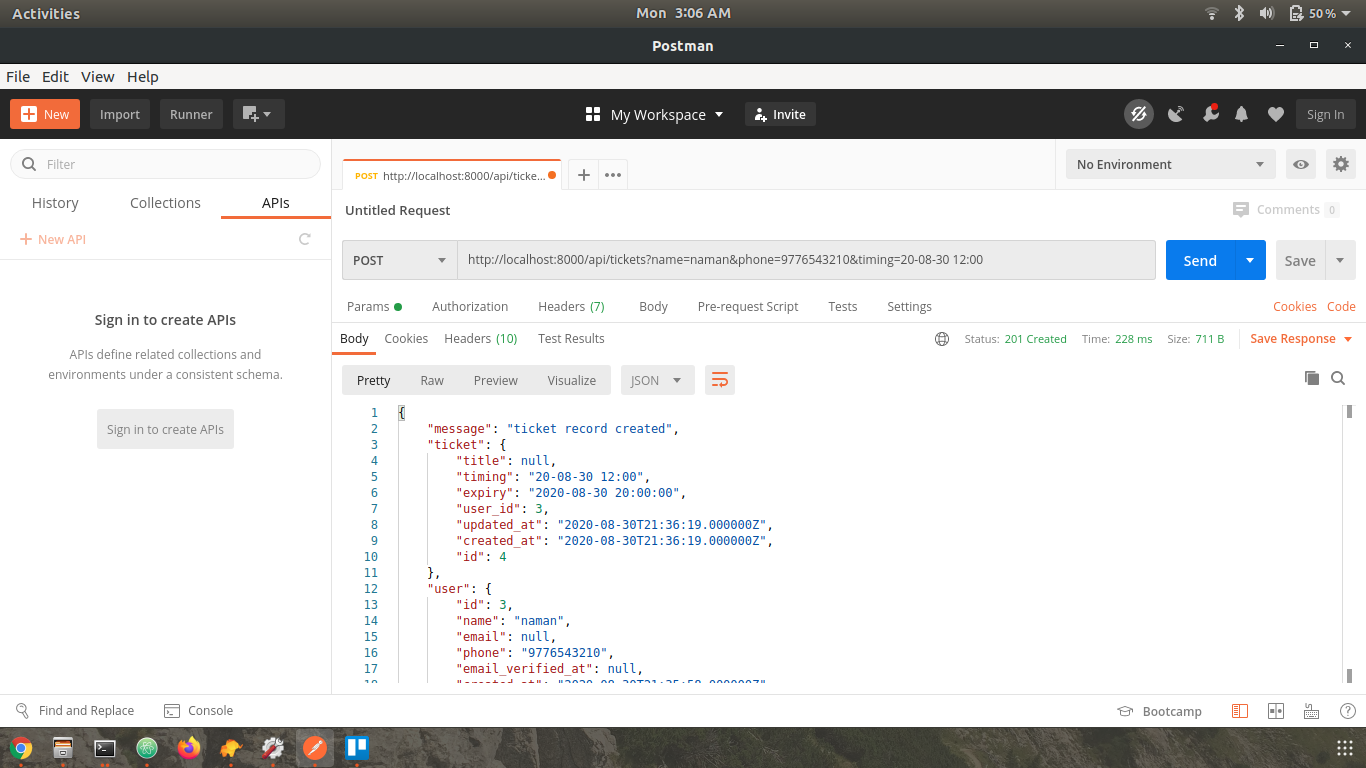Image resolution: width=1366 pixels, height=768 pixels.
Task: Click the heart icon in header
Action: point(1275,114)
